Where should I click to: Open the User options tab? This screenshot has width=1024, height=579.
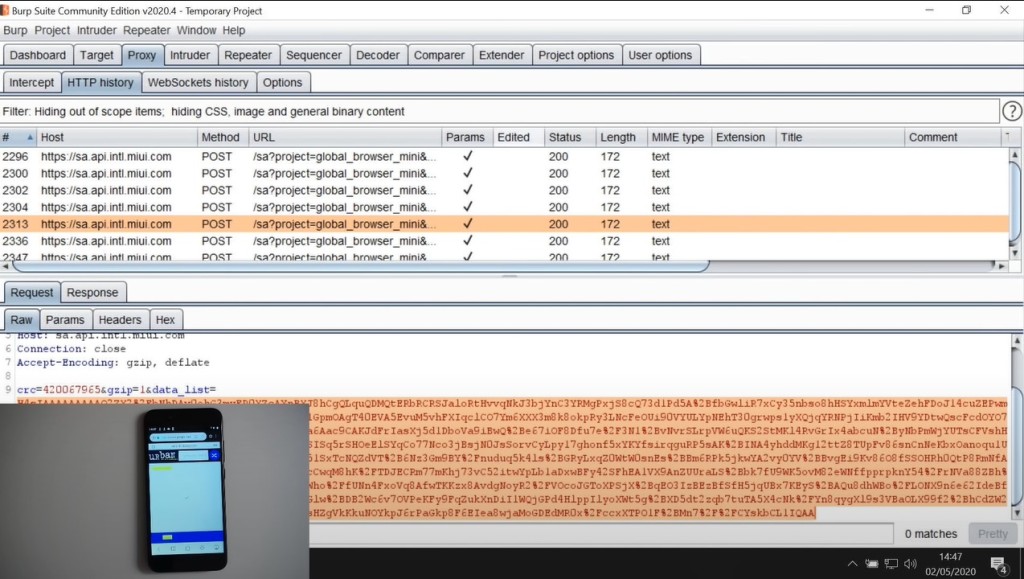tap(660, 55)
